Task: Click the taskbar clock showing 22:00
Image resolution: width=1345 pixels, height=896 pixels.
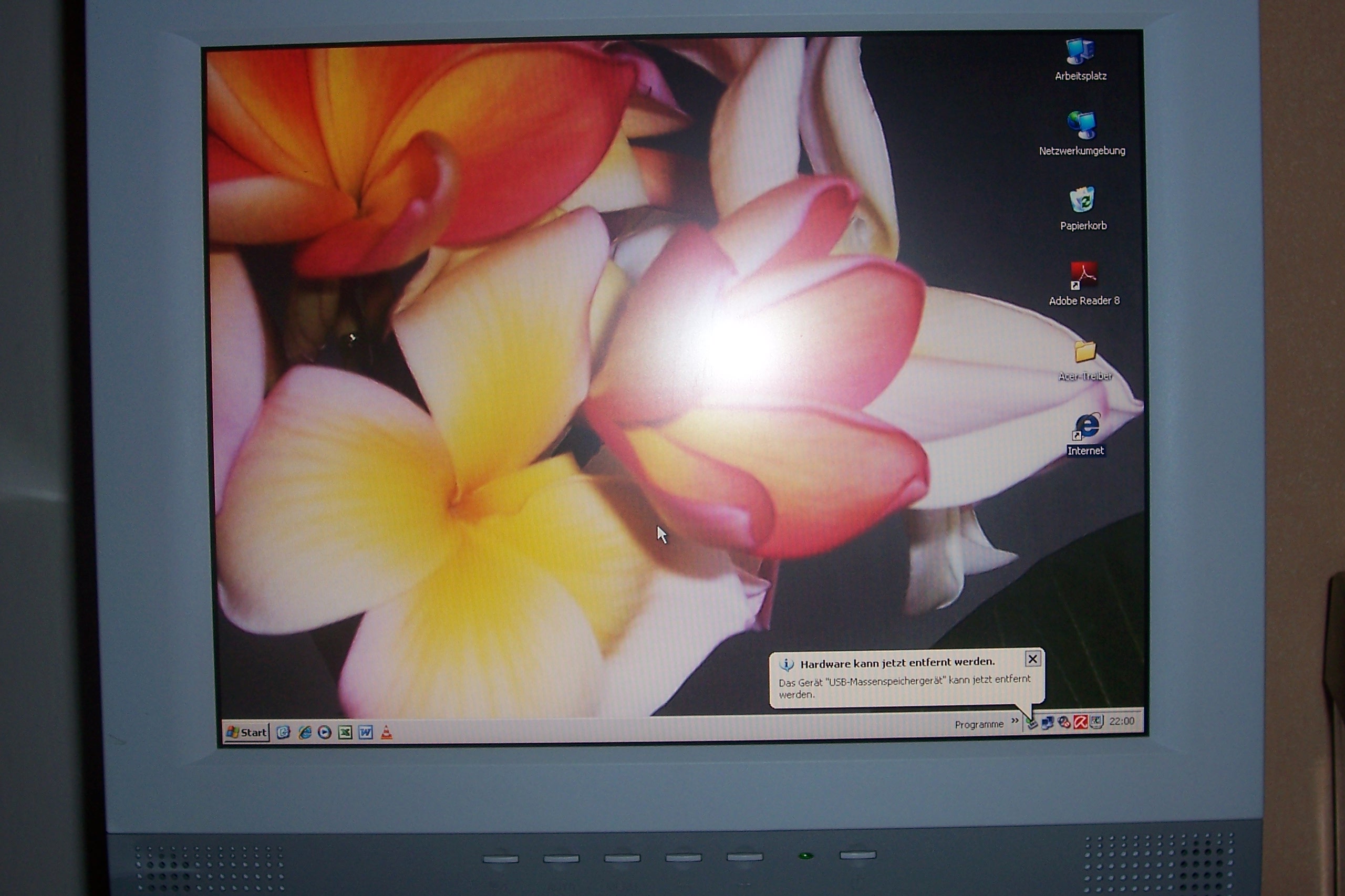Action: pos(1122,721)
